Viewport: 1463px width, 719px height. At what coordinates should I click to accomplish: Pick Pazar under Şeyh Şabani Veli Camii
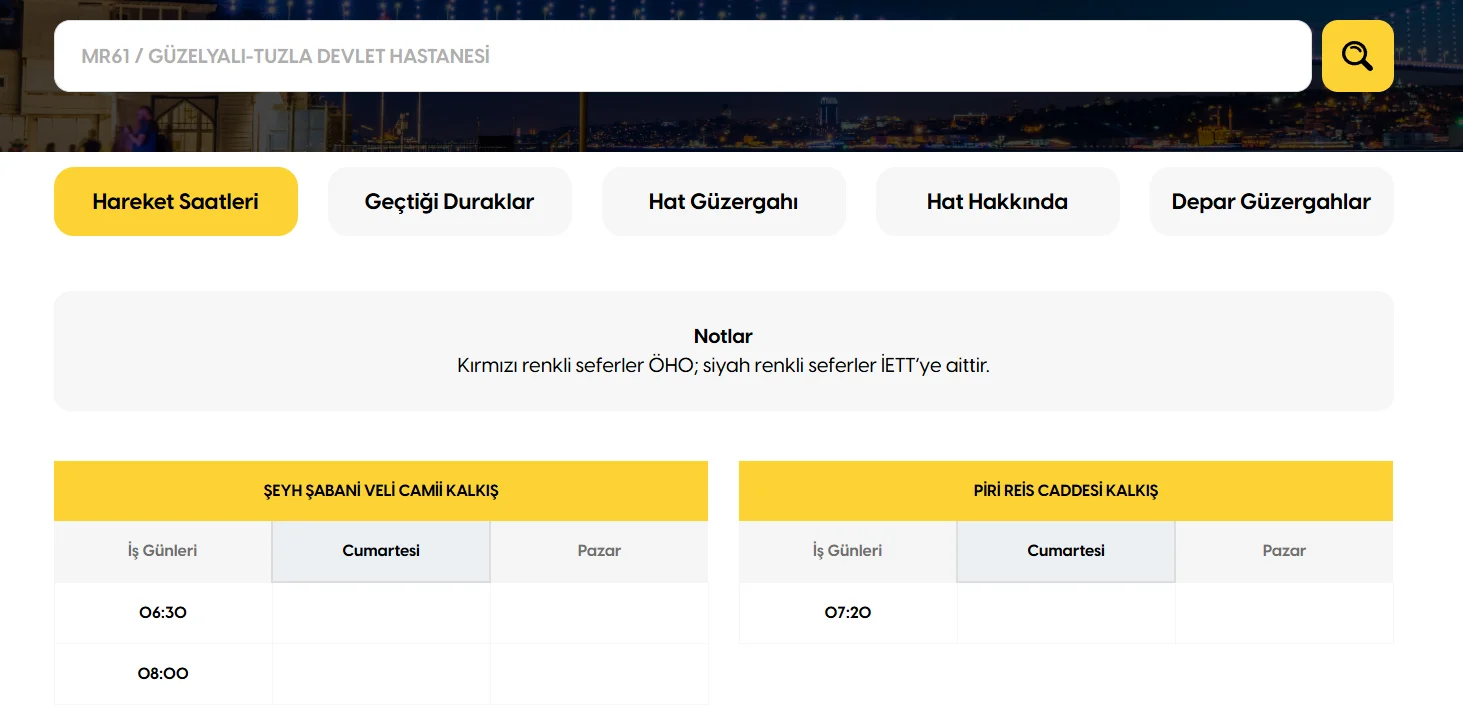(x=599, y=551)
